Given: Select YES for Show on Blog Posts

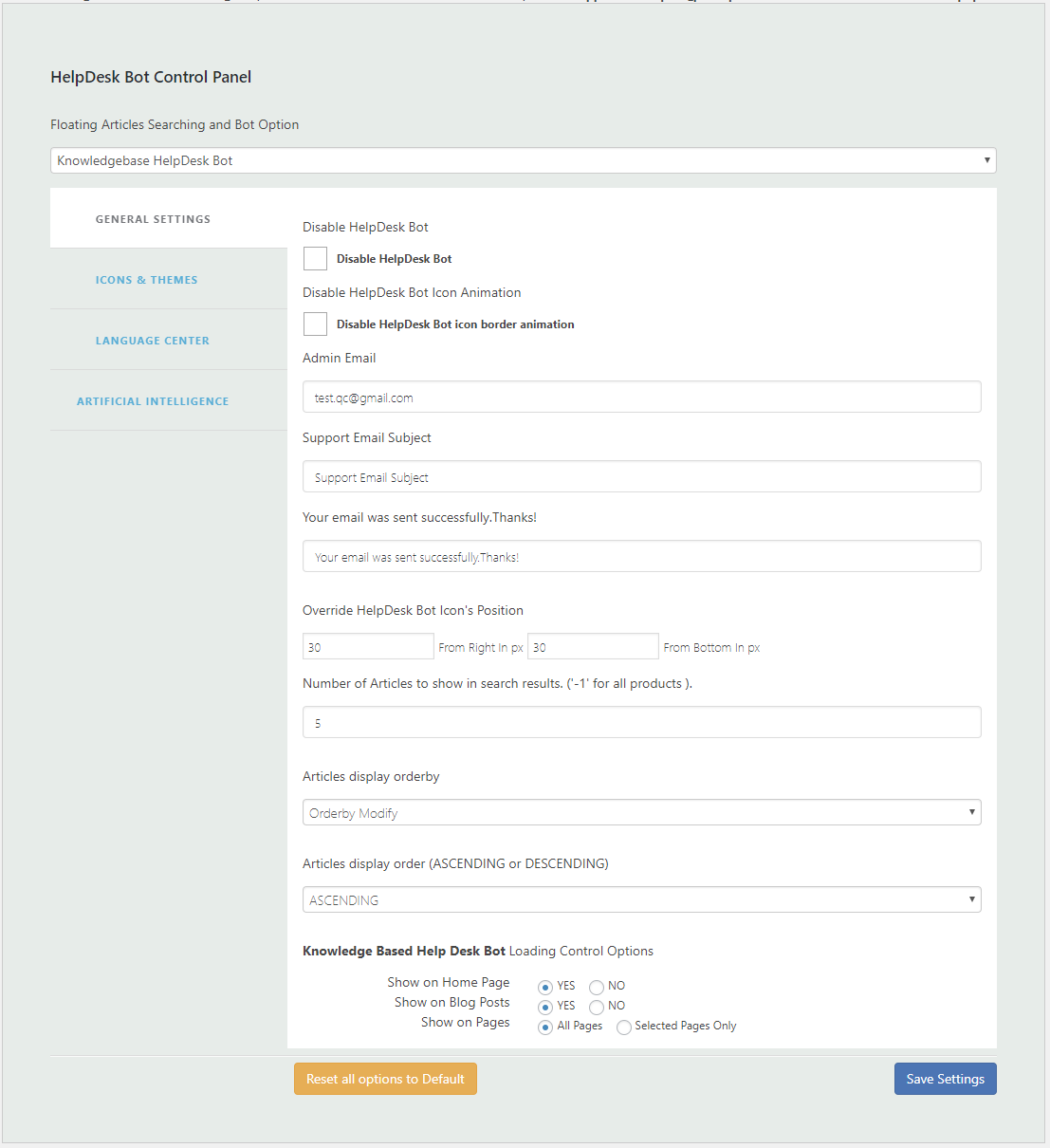Looking at the screenshot, I should 545,1007.
